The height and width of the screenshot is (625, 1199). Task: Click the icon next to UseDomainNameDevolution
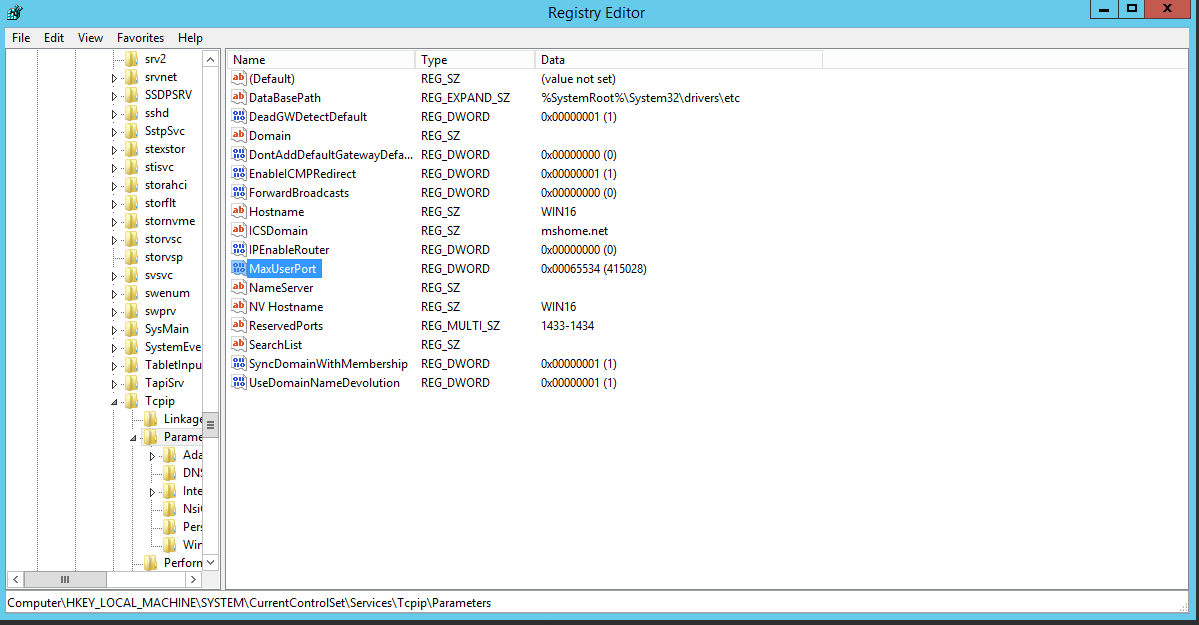(239, 383)
